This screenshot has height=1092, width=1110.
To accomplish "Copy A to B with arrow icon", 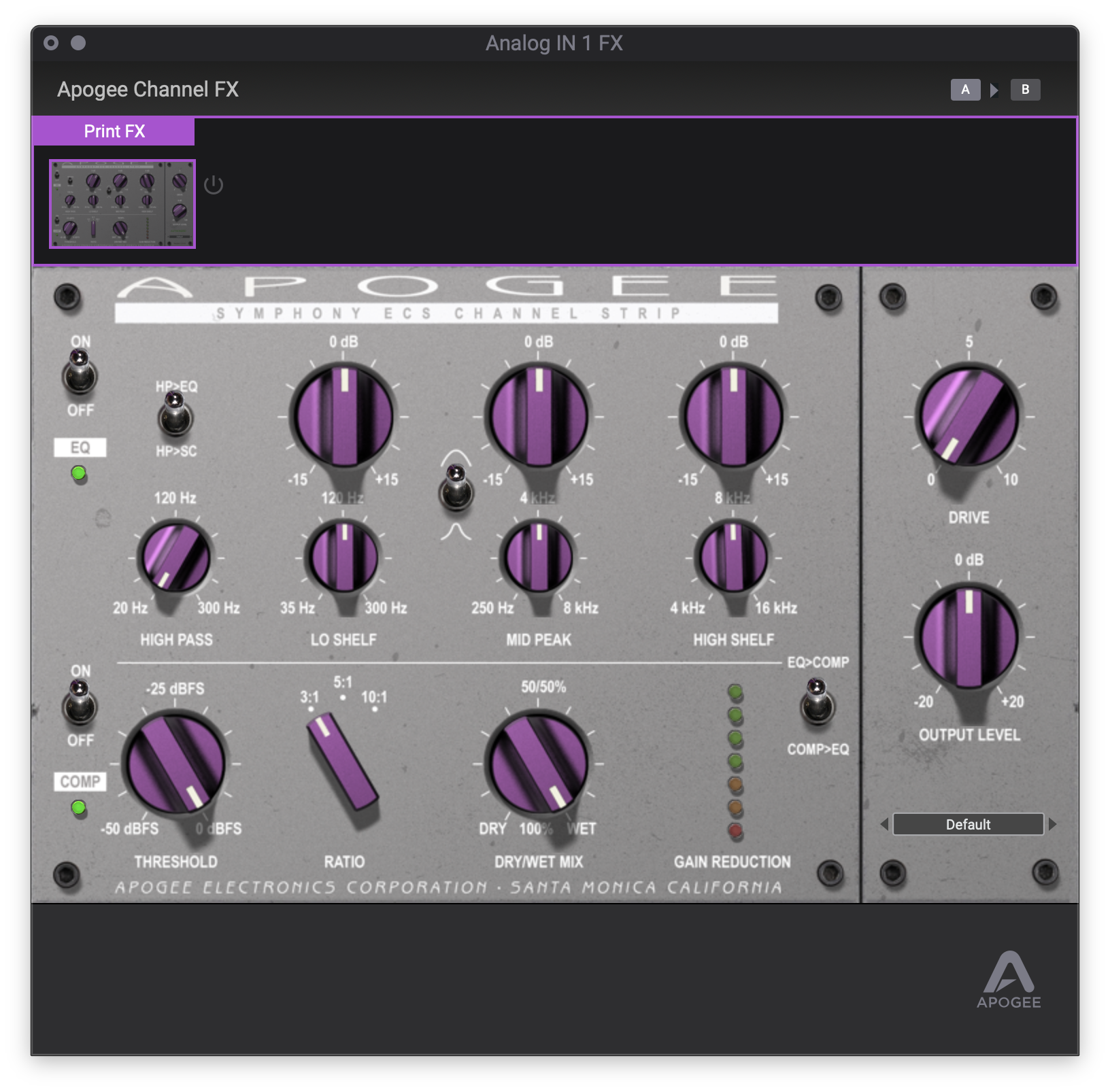I will coord(994,90).
